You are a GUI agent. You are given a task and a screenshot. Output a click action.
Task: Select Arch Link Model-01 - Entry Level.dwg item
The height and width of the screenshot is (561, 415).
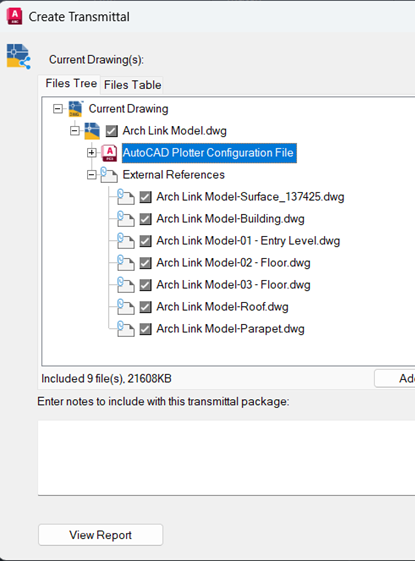[248, 241]
